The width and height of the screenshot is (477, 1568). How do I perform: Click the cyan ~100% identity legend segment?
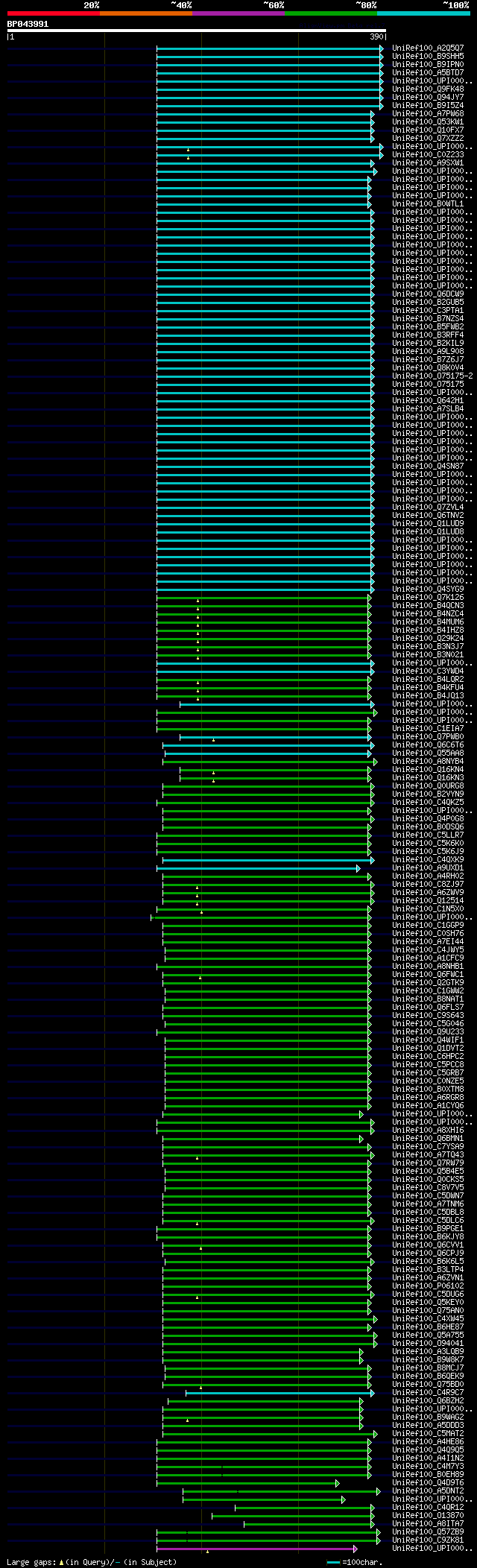click(423, 13)
